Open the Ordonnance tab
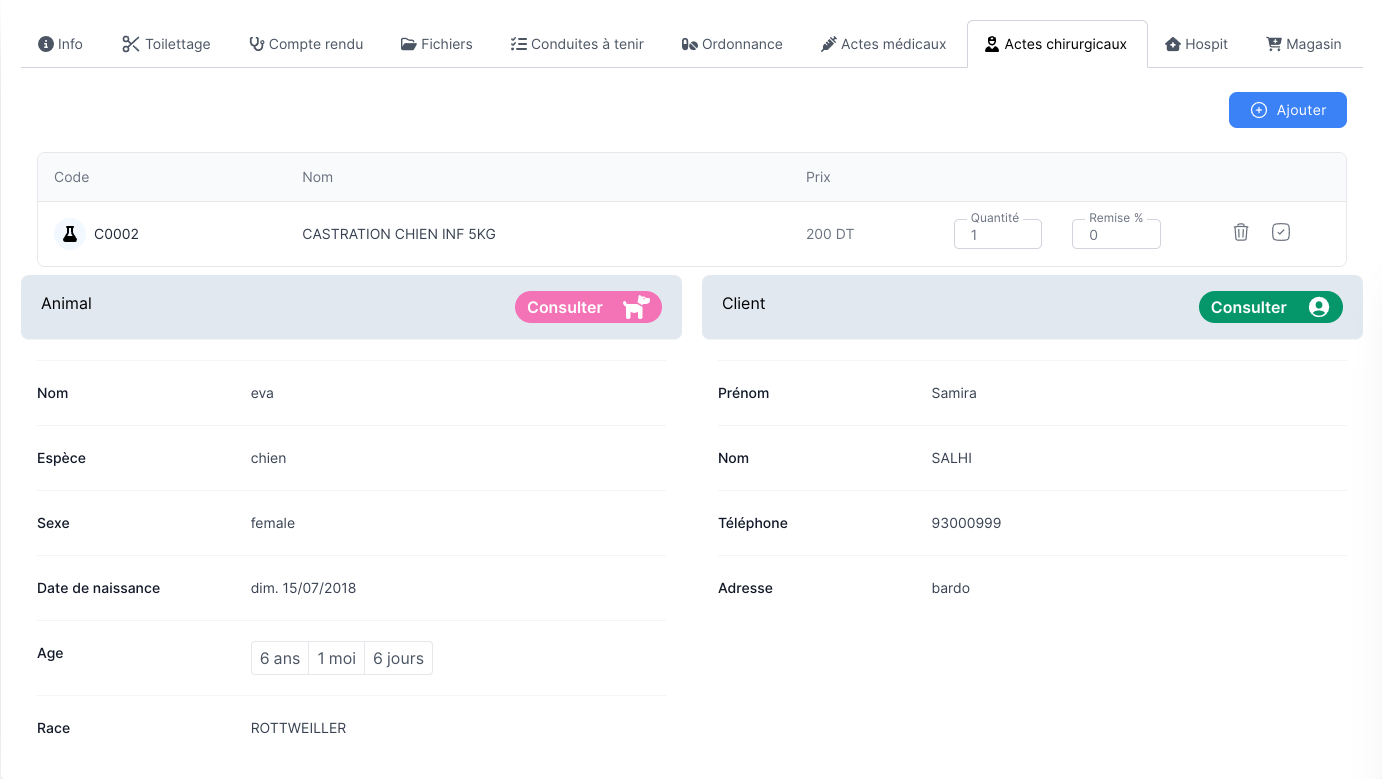This screenshot has height=779, width=1382. tap(732, 44)
